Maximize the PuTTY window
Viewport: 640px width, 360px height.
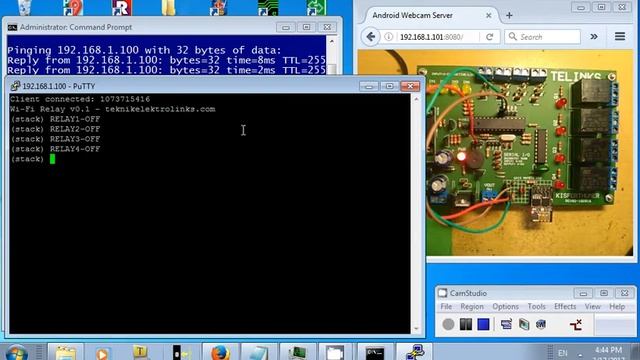point(389,86)
